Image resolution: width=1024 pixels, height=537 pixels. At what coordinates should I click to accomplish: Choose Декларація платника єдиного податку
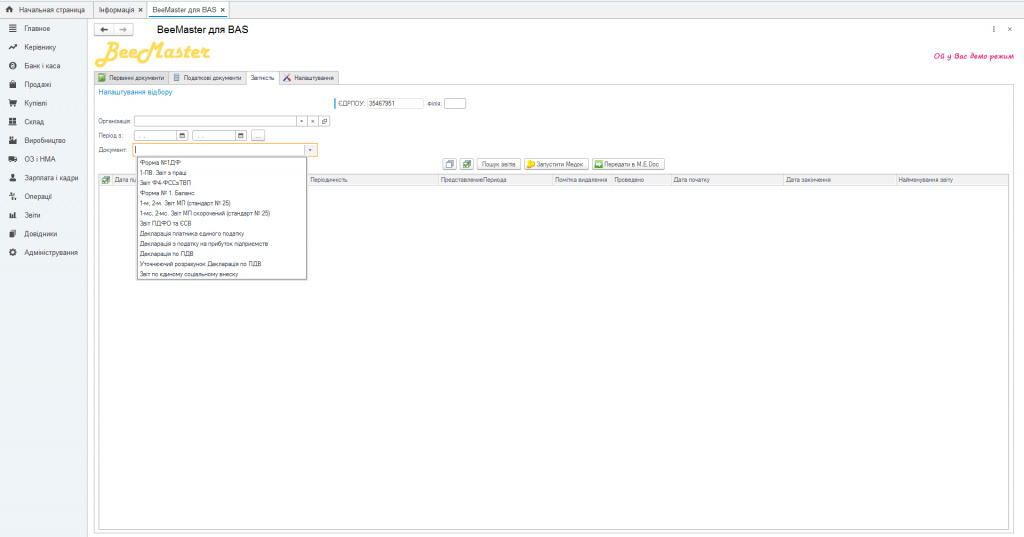coord(221,233)
